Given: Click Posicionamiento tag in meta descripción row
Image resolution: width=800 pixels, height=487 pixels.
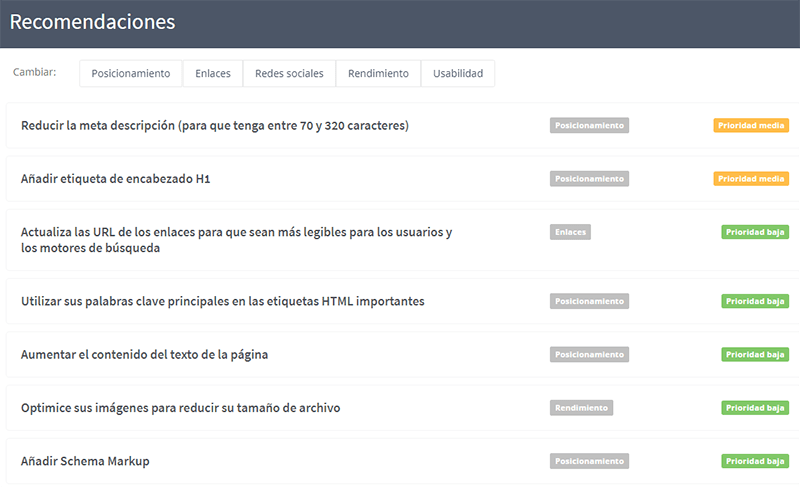Looking at the screenshot, I should click(589, 126).
